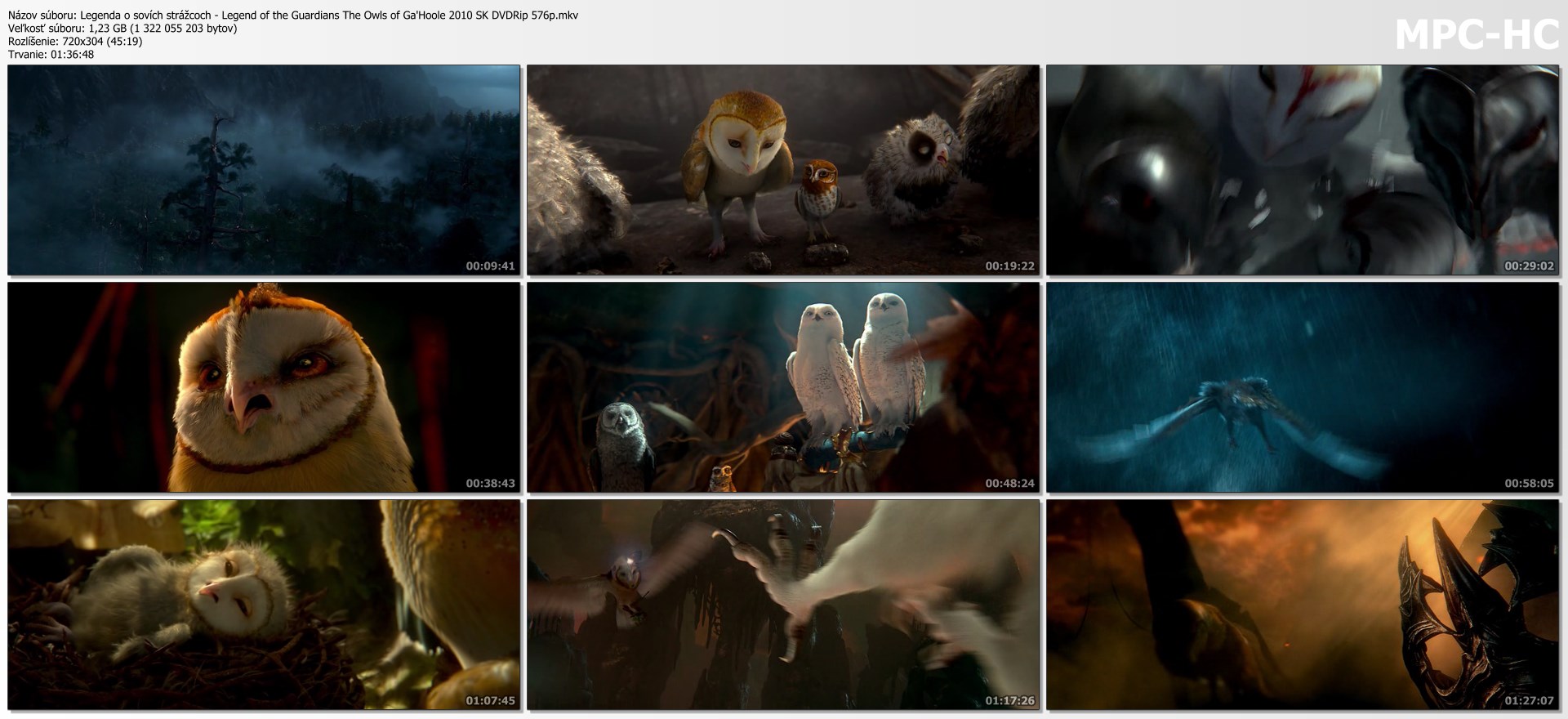Click the 00:09:41 timestamp label
Image resolution: width=1568 pixels, height=719 pixels.
tap(490, 266)
